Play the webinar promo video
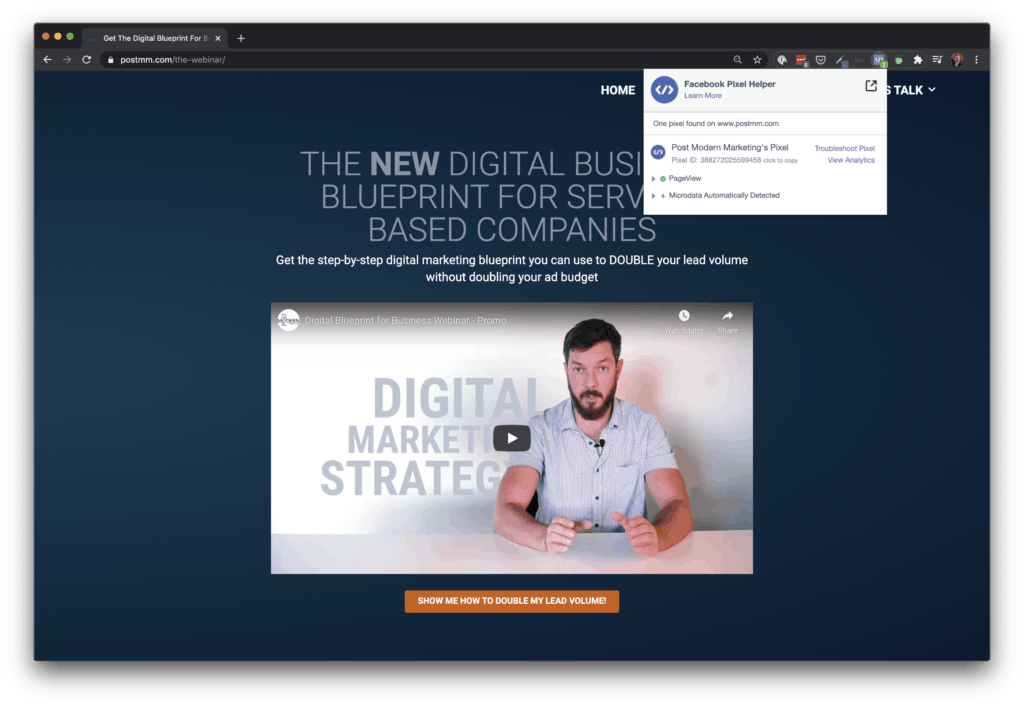 coord(511,438)
